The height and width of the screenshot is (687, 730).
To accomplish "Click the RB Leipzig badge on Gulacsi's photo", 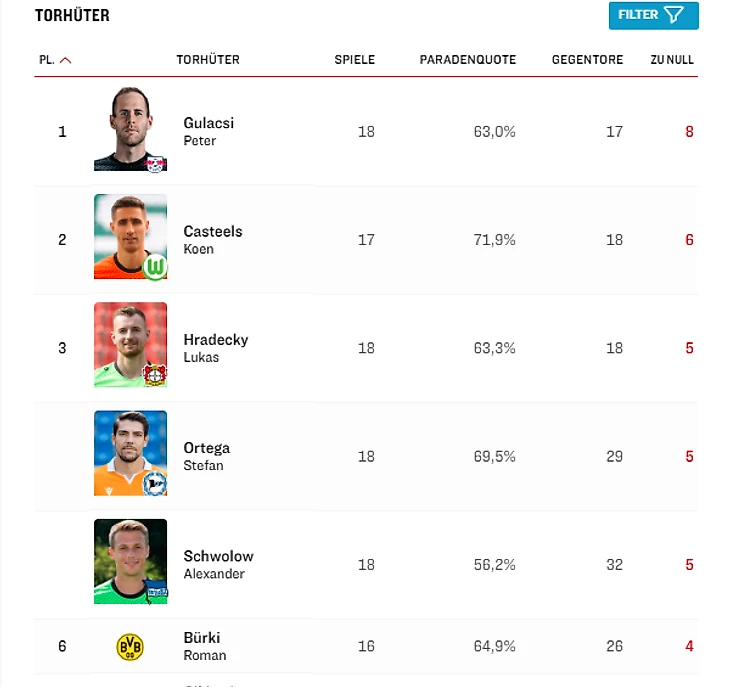I will 155,163.
